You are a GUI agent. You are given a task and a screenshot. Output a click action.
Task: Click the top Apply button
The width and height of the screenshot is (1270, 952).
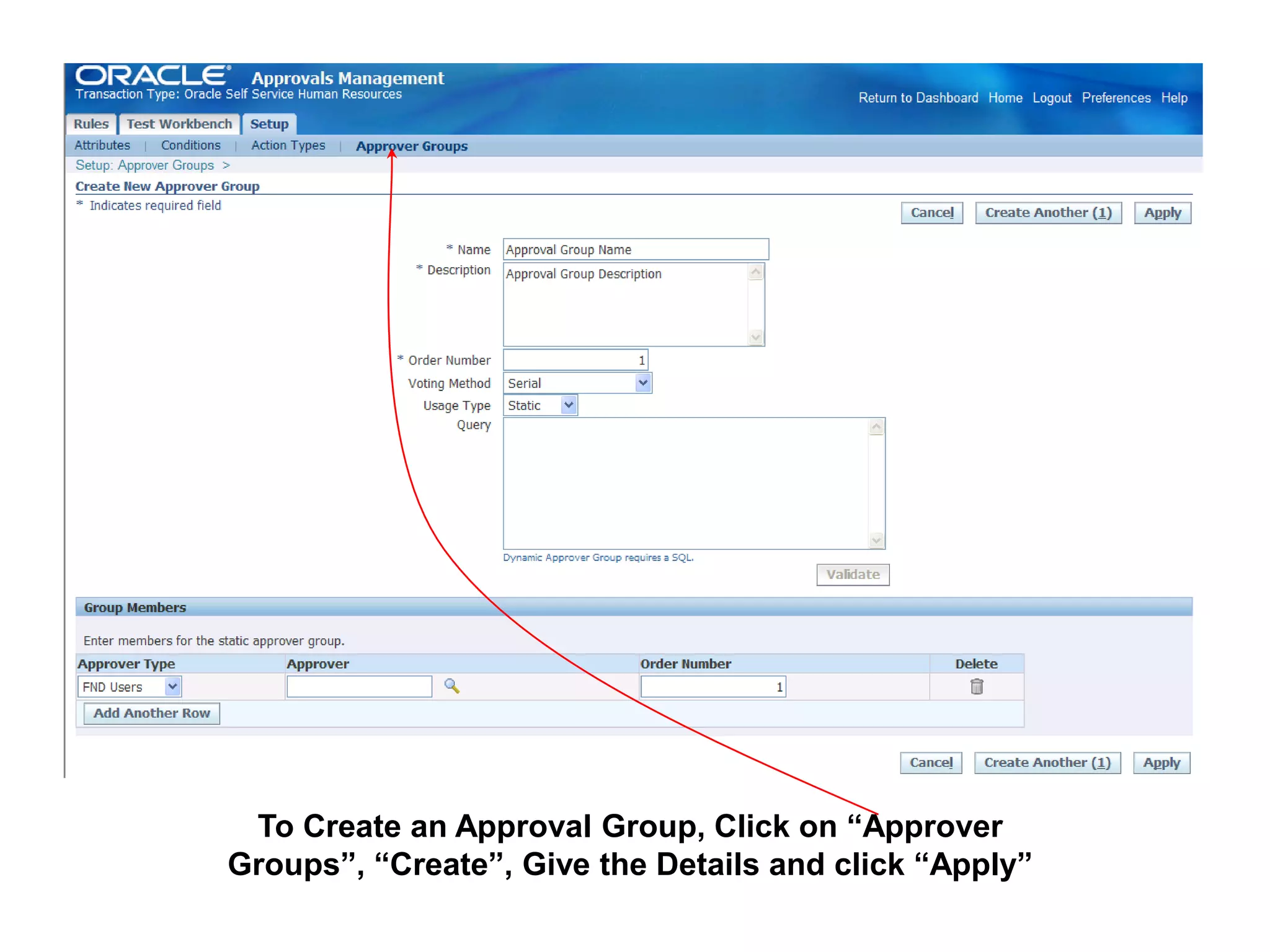coord(1162,213)
